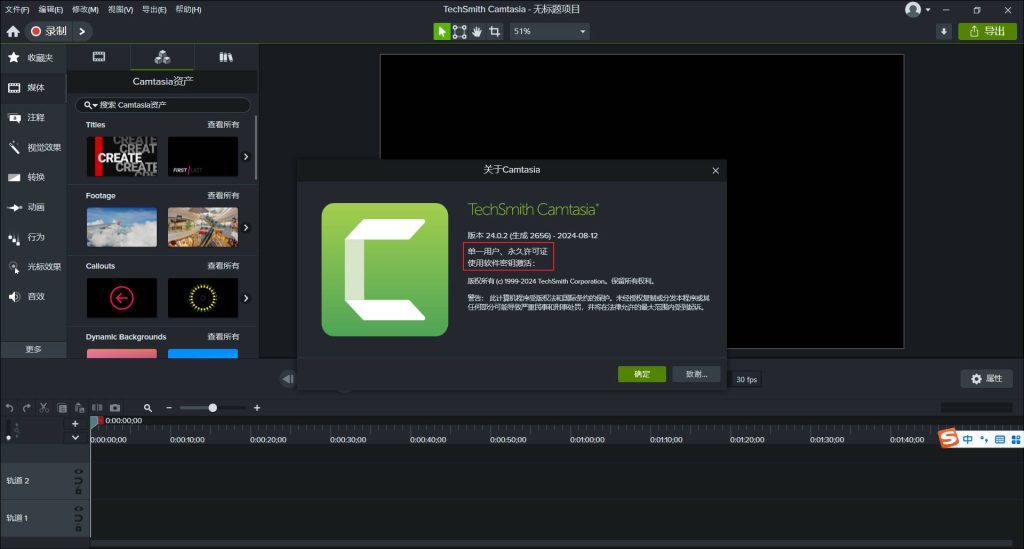Click the green 导出 export button
Viewport: 1024px width, 549px height.
[987, 31]
